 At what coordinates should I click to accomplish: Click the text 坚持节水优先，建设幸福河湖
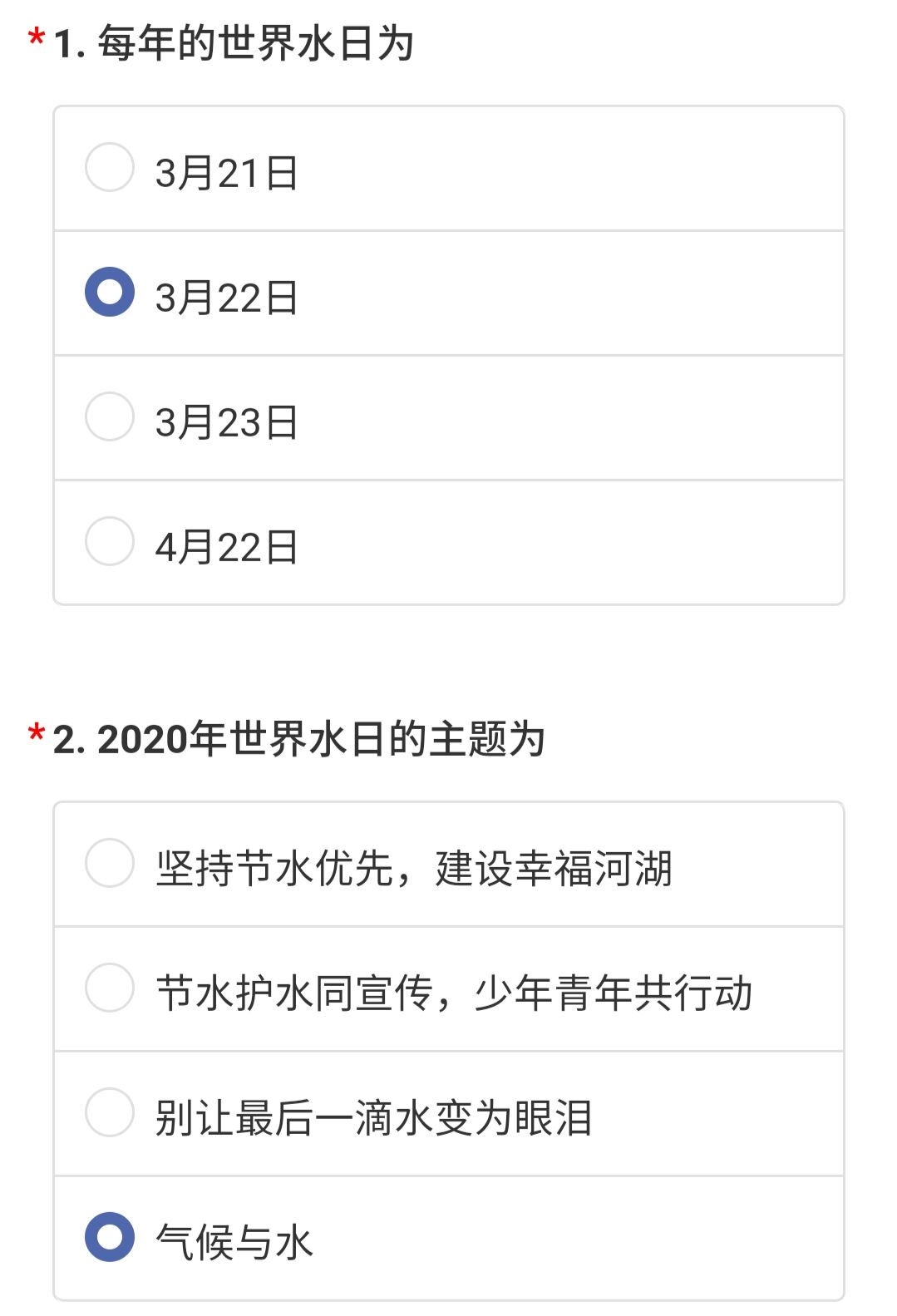(414, 869)
